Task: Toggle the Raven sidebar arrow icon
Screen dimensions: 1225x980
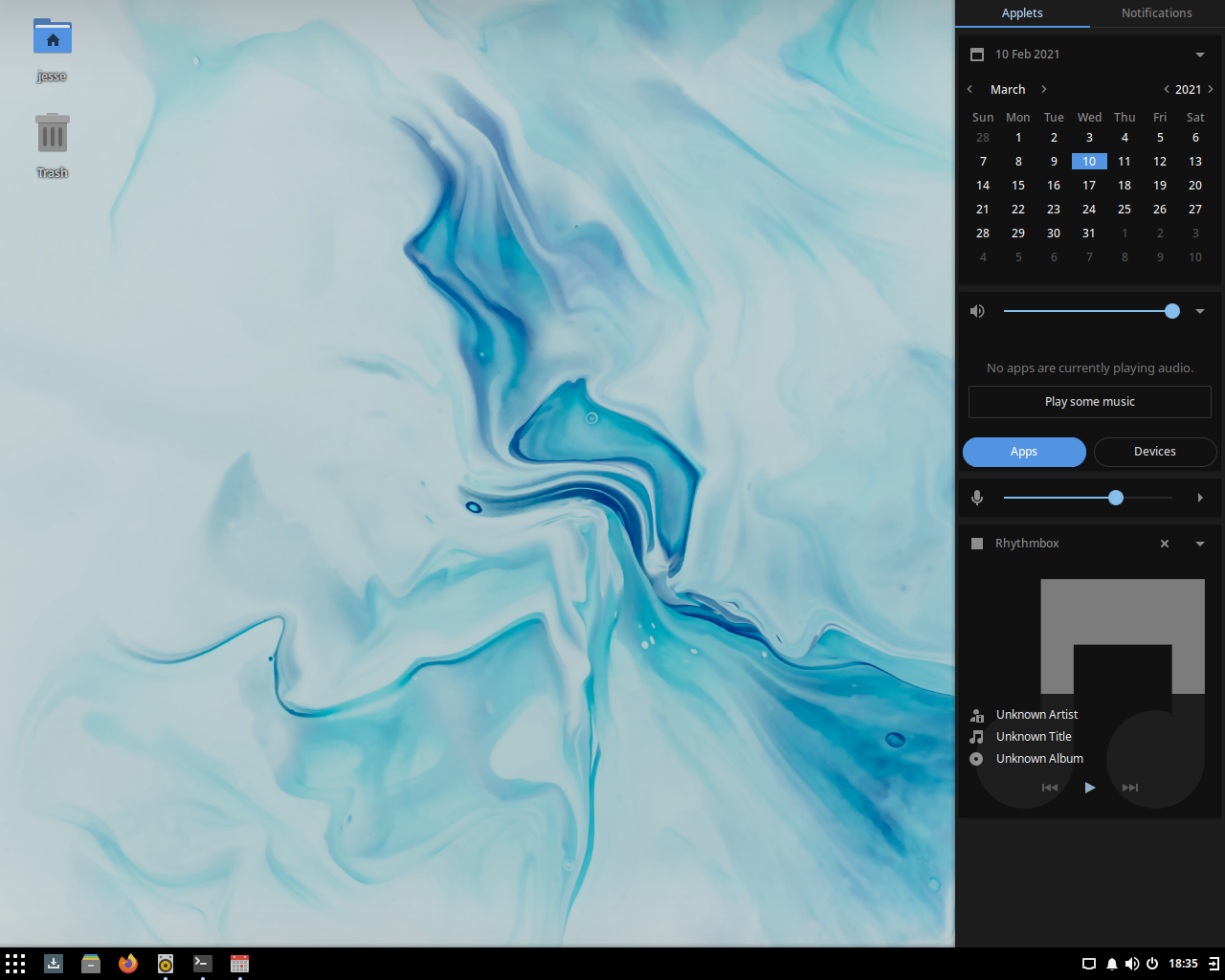Action: pos(1214,964)
